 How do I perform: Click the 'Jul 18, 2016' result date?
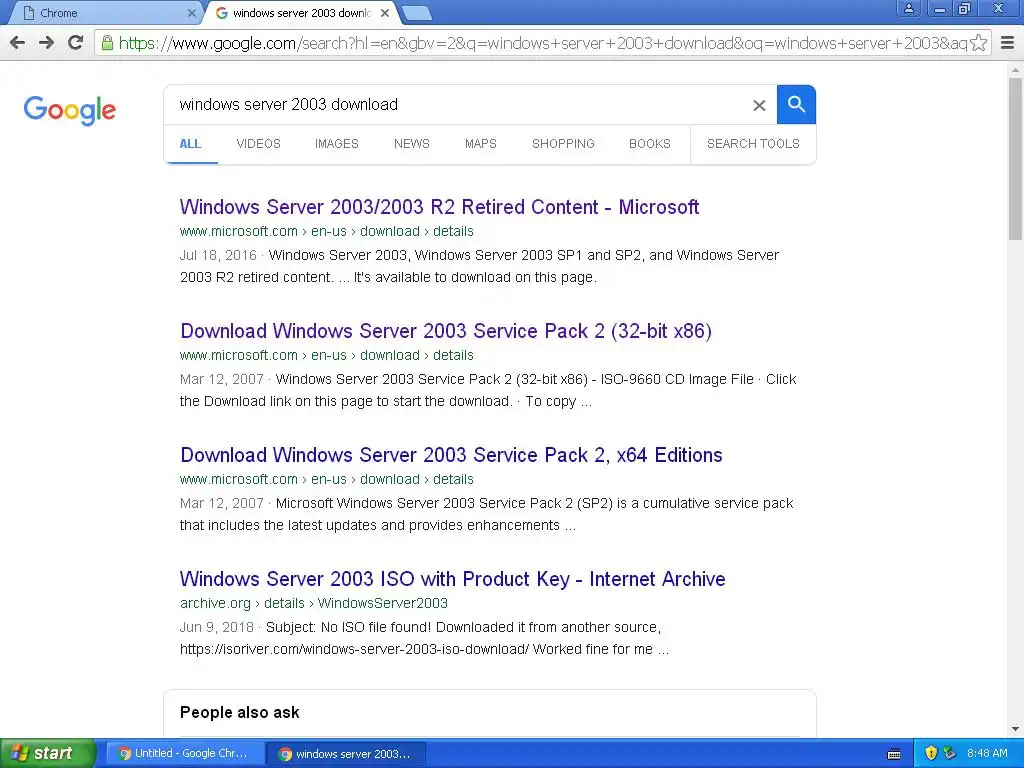click(218, 255)
